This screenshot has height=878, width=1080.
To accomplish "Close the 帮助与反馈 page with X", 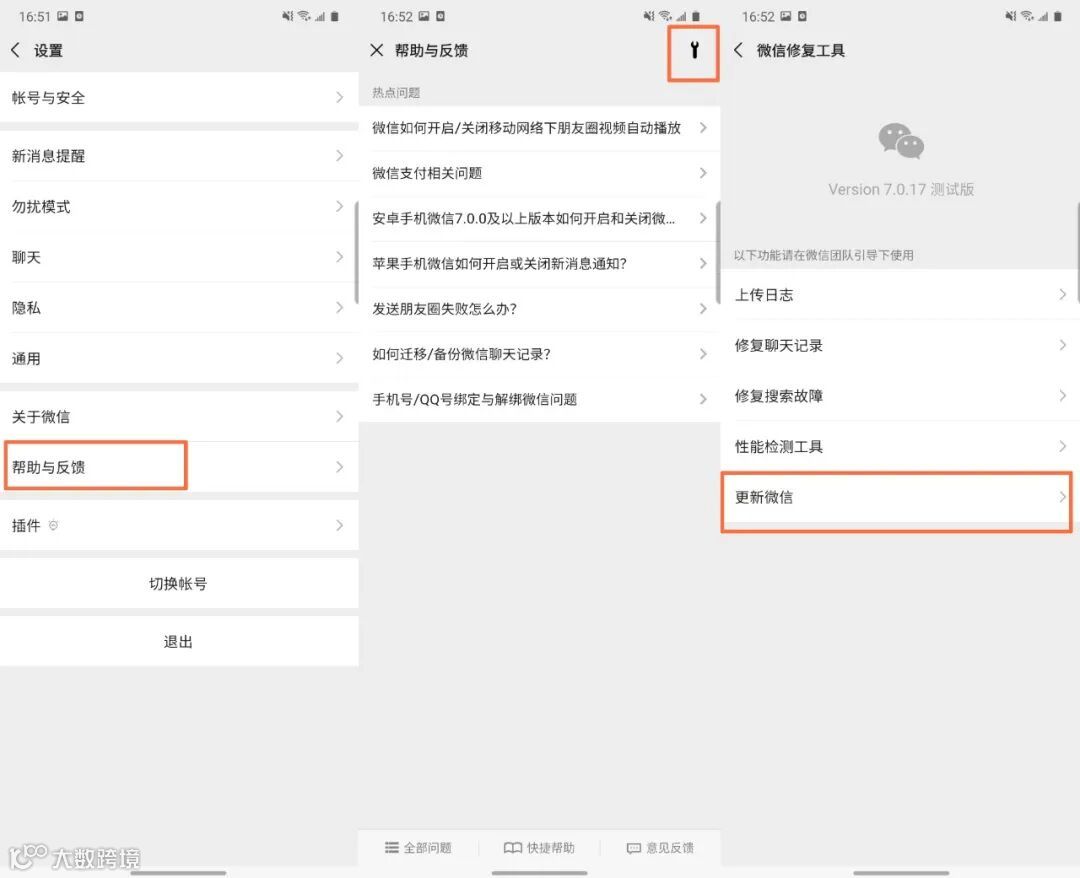I will point(376,50).
